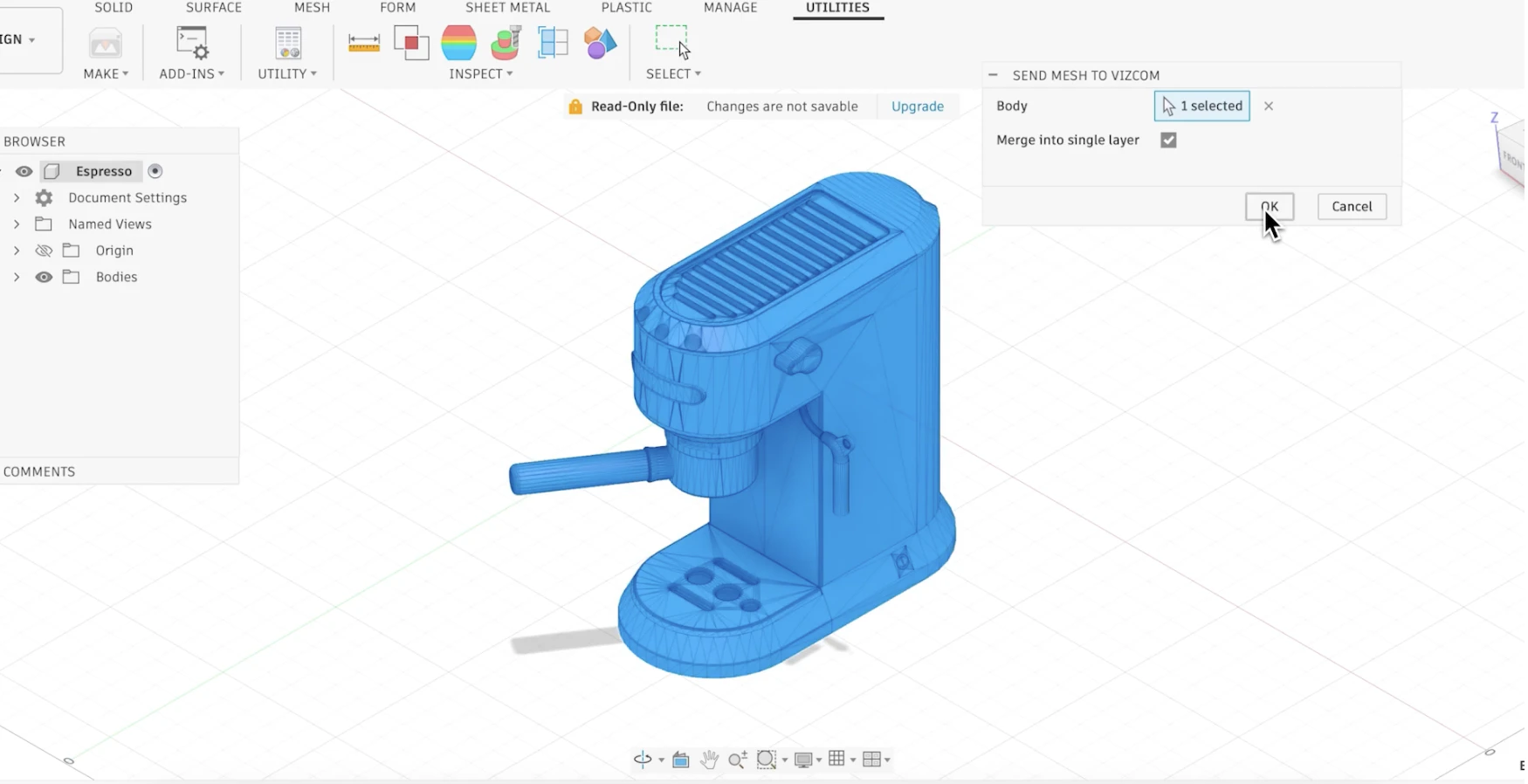
Task: Expand the Origin node
Action: pos(17,251)
